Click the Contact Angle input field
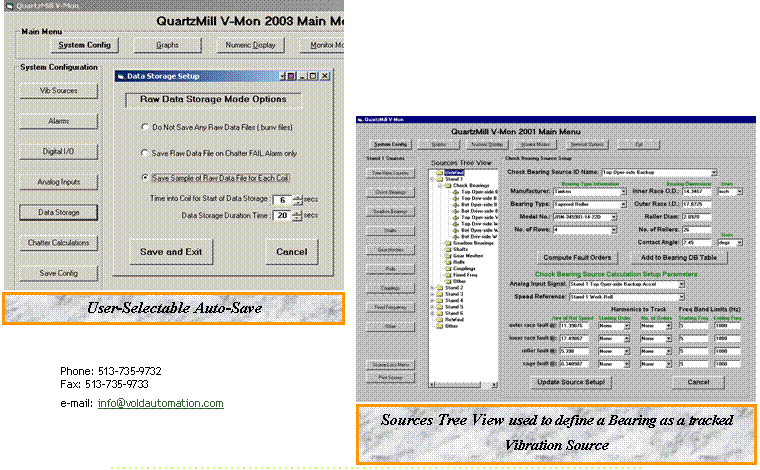Image resolution: width=760 pixels, height=470 pixels. (697, 242)
